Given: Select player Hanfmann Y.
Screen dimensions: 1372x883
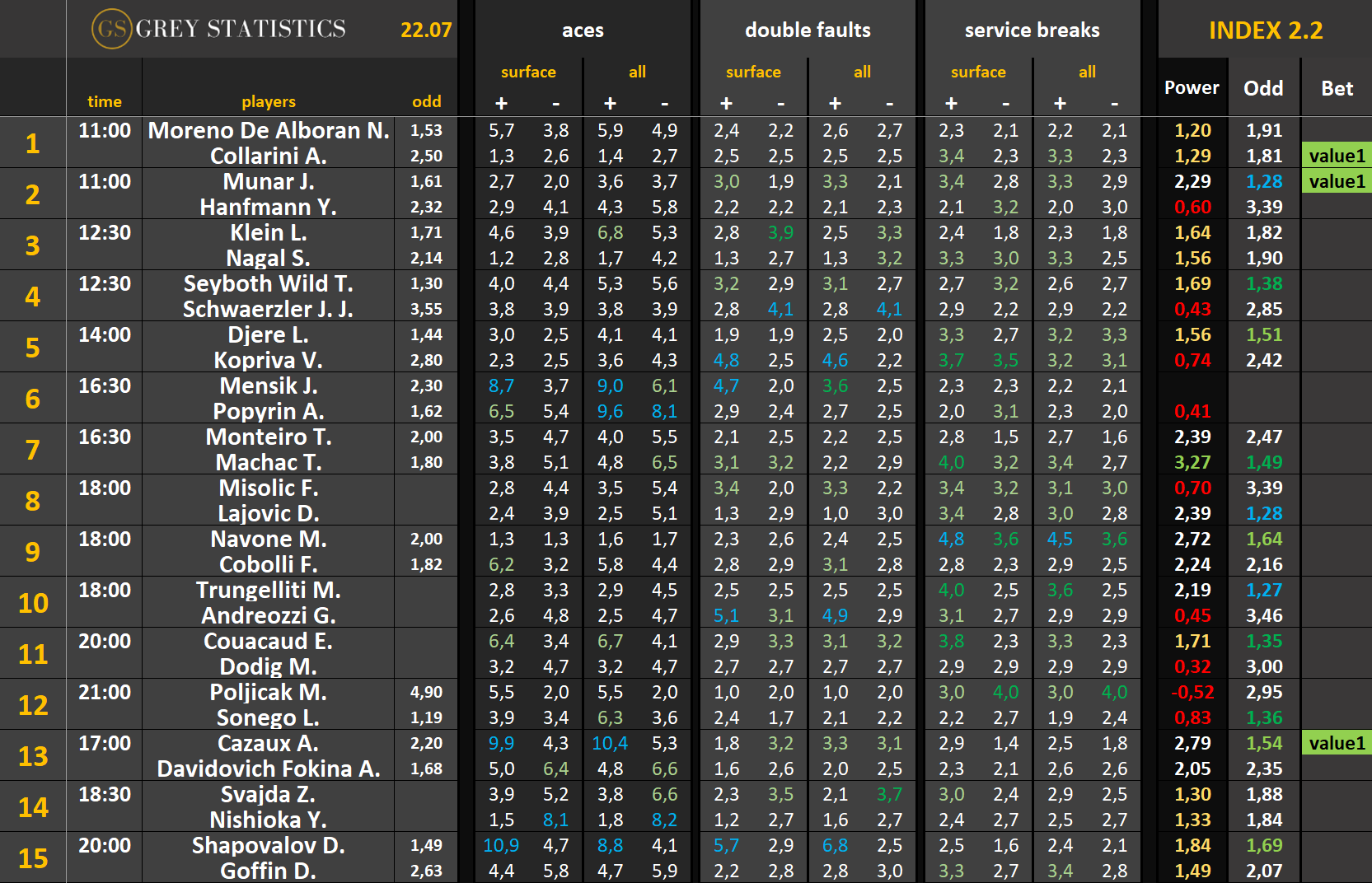Looking at the screenshot, I should 269,207.
